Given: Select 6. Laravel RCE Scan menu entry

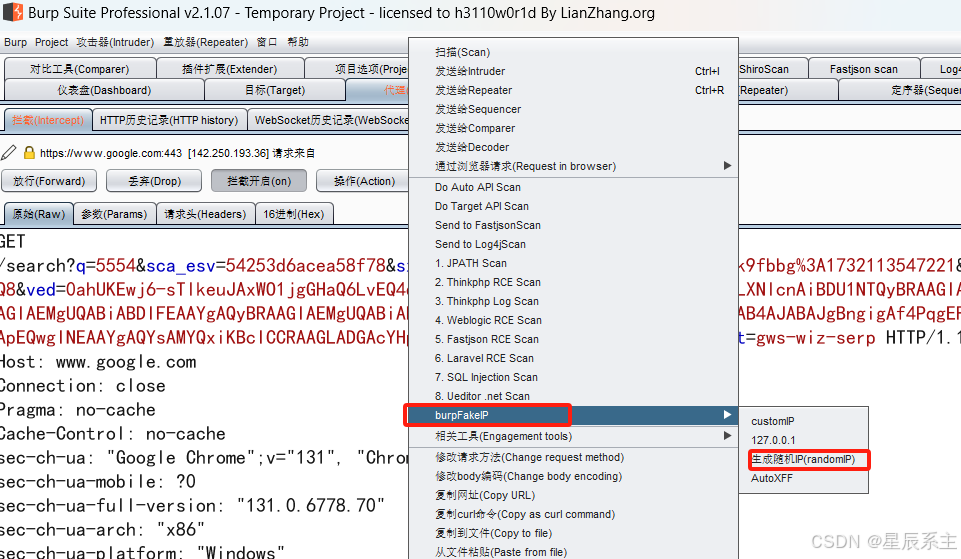Looking at the screenshot, I should coord(573,358).
